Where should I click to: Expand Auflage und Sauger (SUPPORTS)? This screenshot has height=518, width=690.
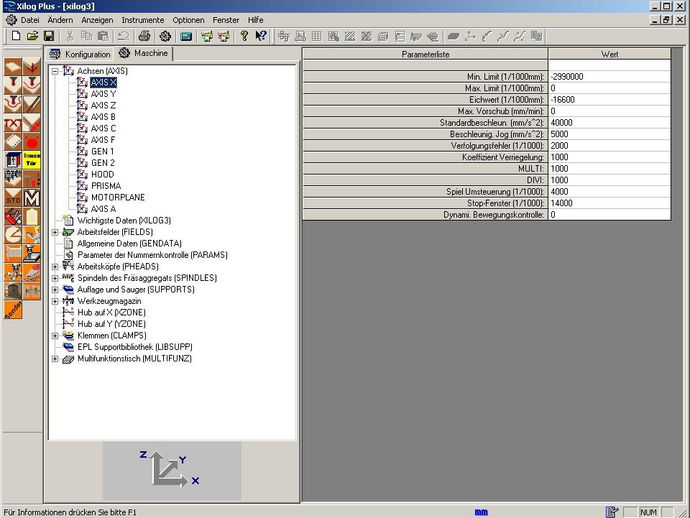pyautogui.click(x=55, y=290)
